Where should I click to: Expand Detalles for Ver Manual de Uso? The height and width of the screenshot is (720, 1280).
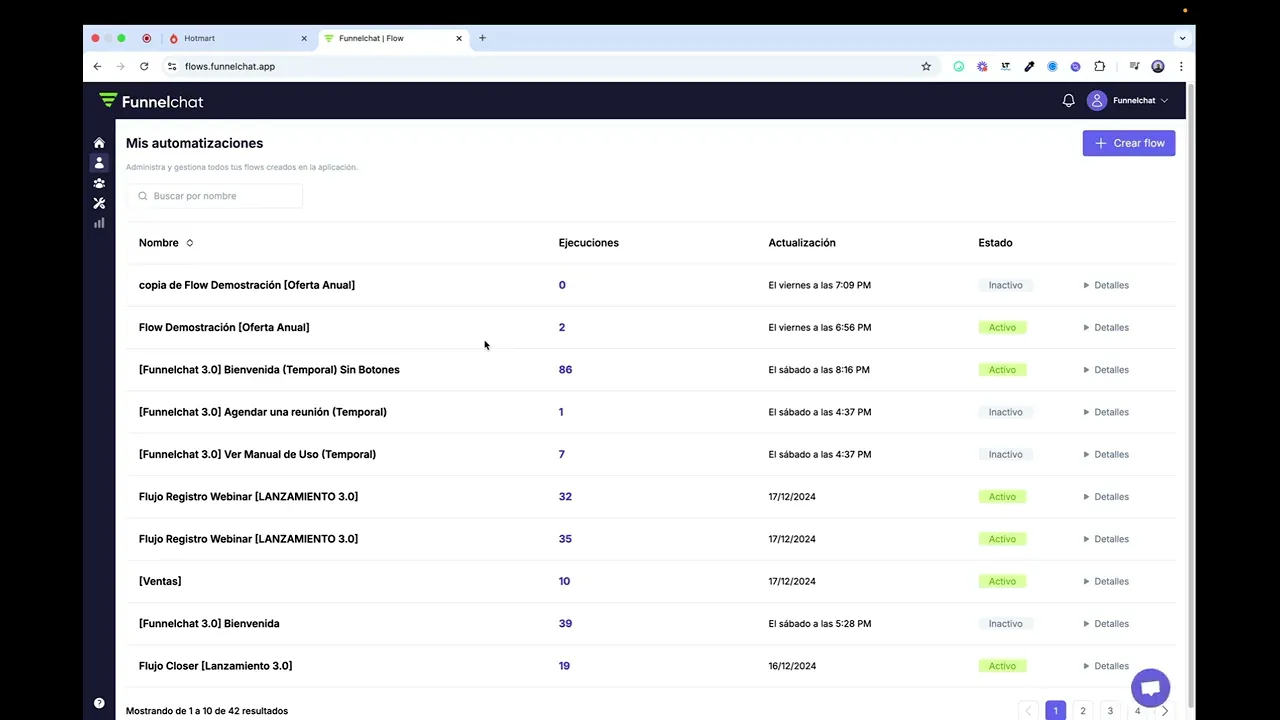click(x=1106, y=454)
